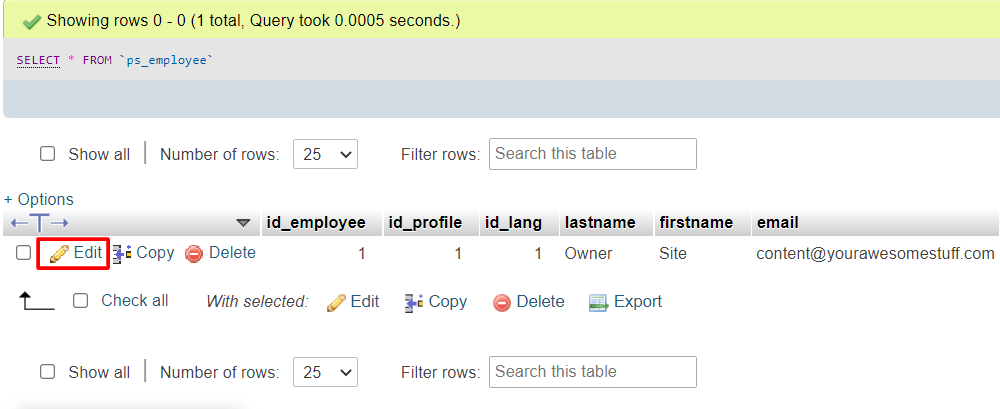Sort by the id_employee column header
The image size is (1000, 409).
pos(315,222)
